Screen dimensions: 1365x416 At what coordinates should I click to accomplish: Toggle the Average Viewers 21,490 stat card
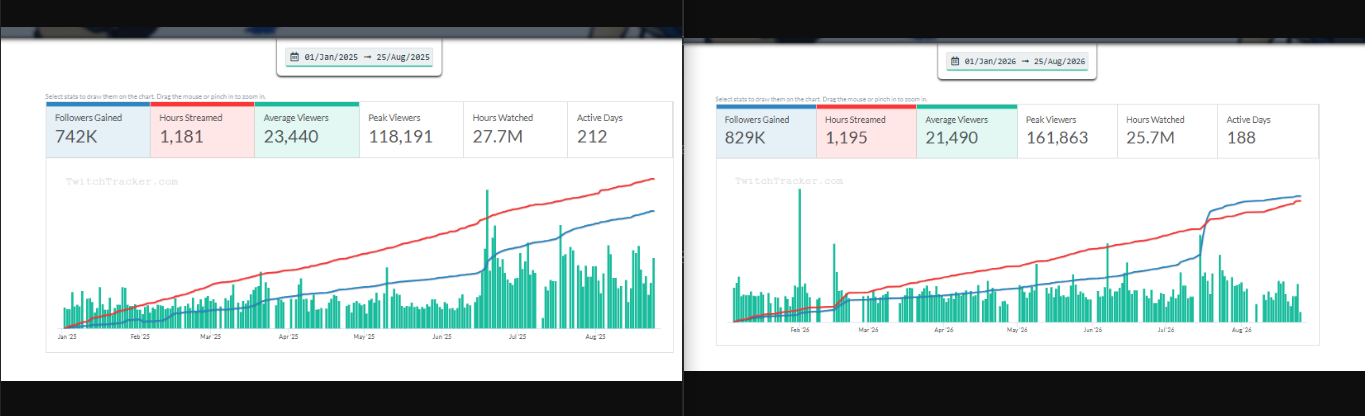pos(967,131)
